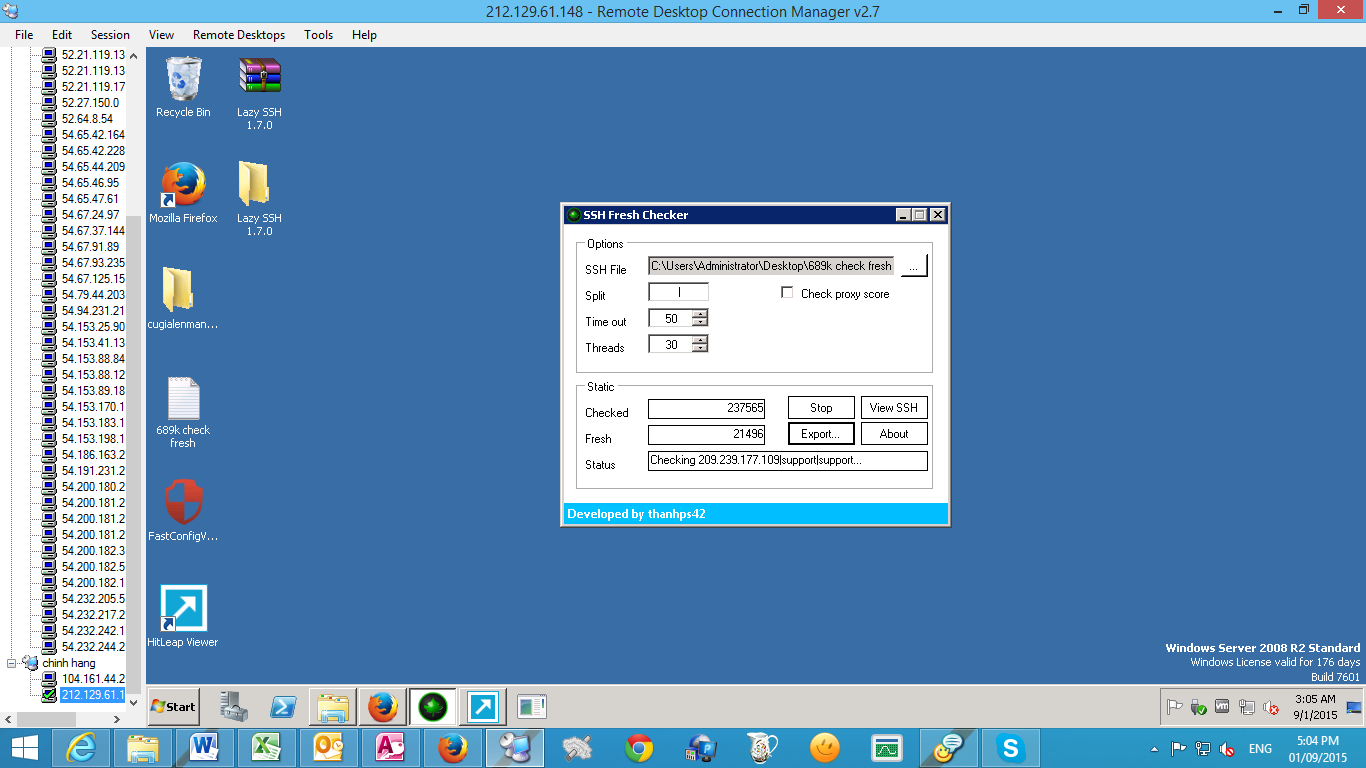
Task: Launch Mozilla Firefox from the remote desktop
Action: click(x=183, y=186)
